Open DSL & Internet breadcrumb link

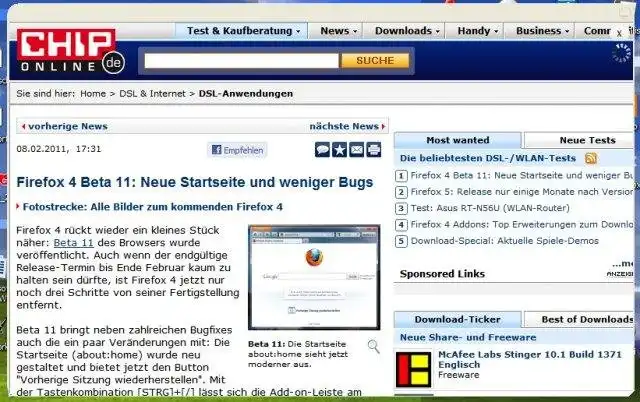(x=152, y=94)
